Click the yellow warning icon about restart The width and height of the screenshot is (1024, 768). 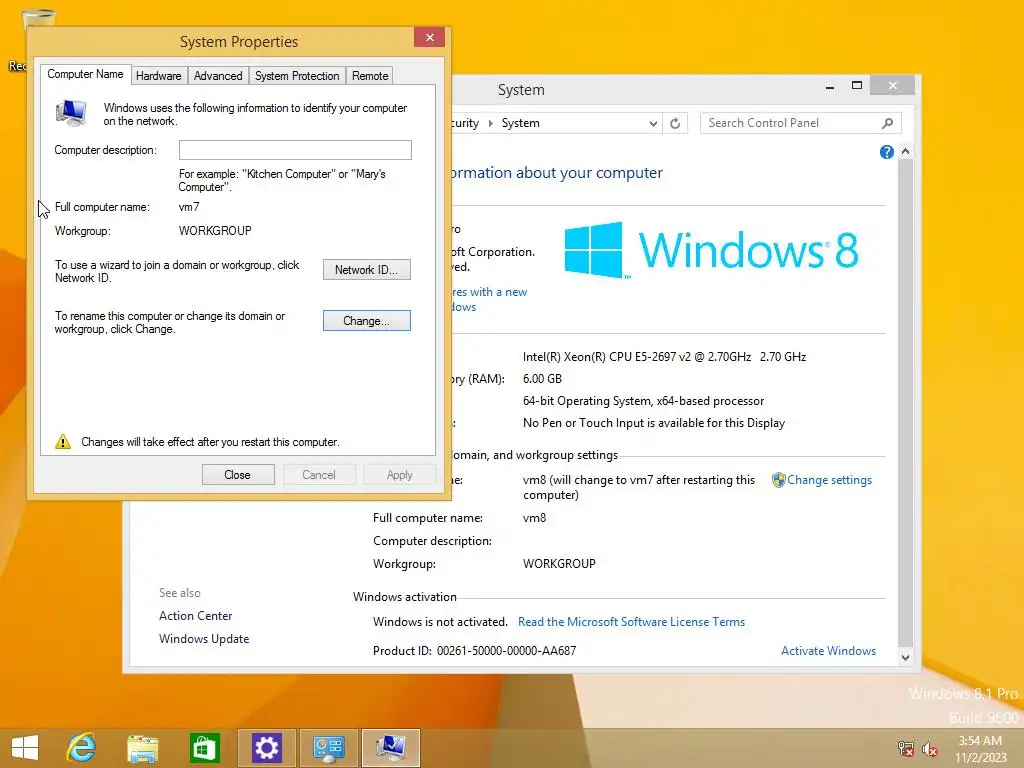63,442
